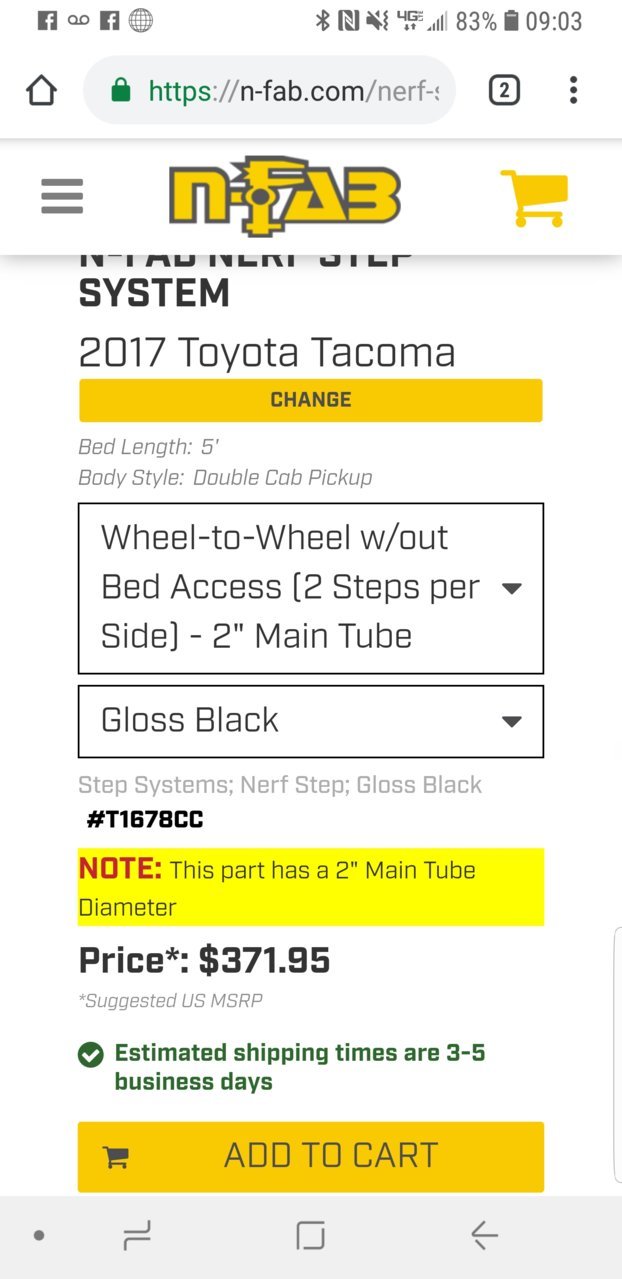Open Android recent apps button
The height and width of the screenshot is (1279, 622).
click(137, 1236)
